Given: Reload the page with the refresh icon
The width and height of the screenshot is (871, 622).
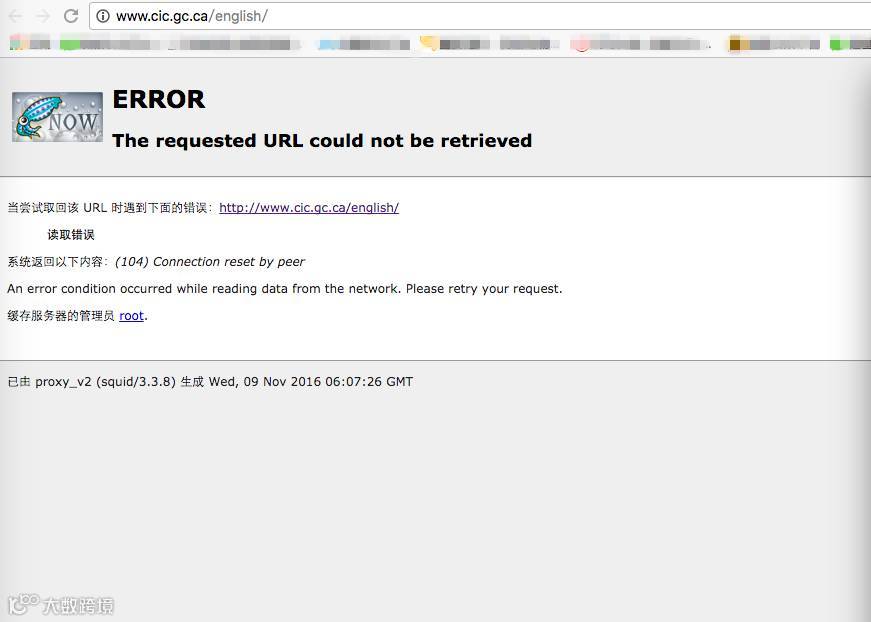Looking at the screenshot, I should pos(71,16).
